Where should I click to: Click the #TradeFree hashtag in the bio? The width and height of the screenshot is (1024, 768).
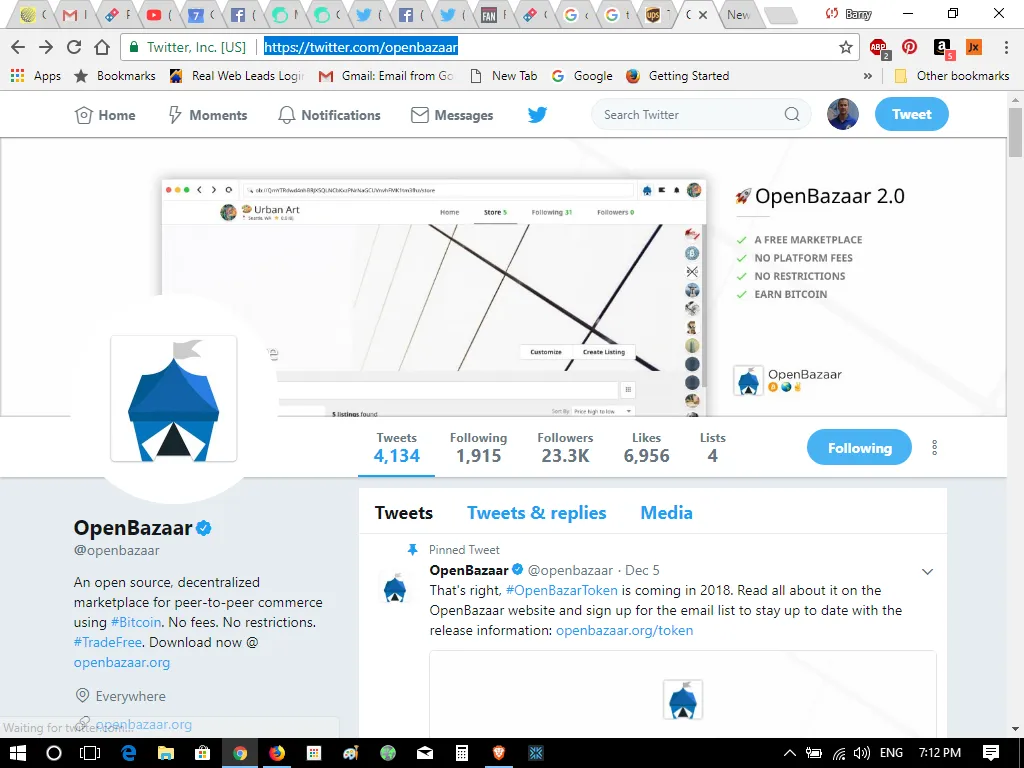[108, 642]
